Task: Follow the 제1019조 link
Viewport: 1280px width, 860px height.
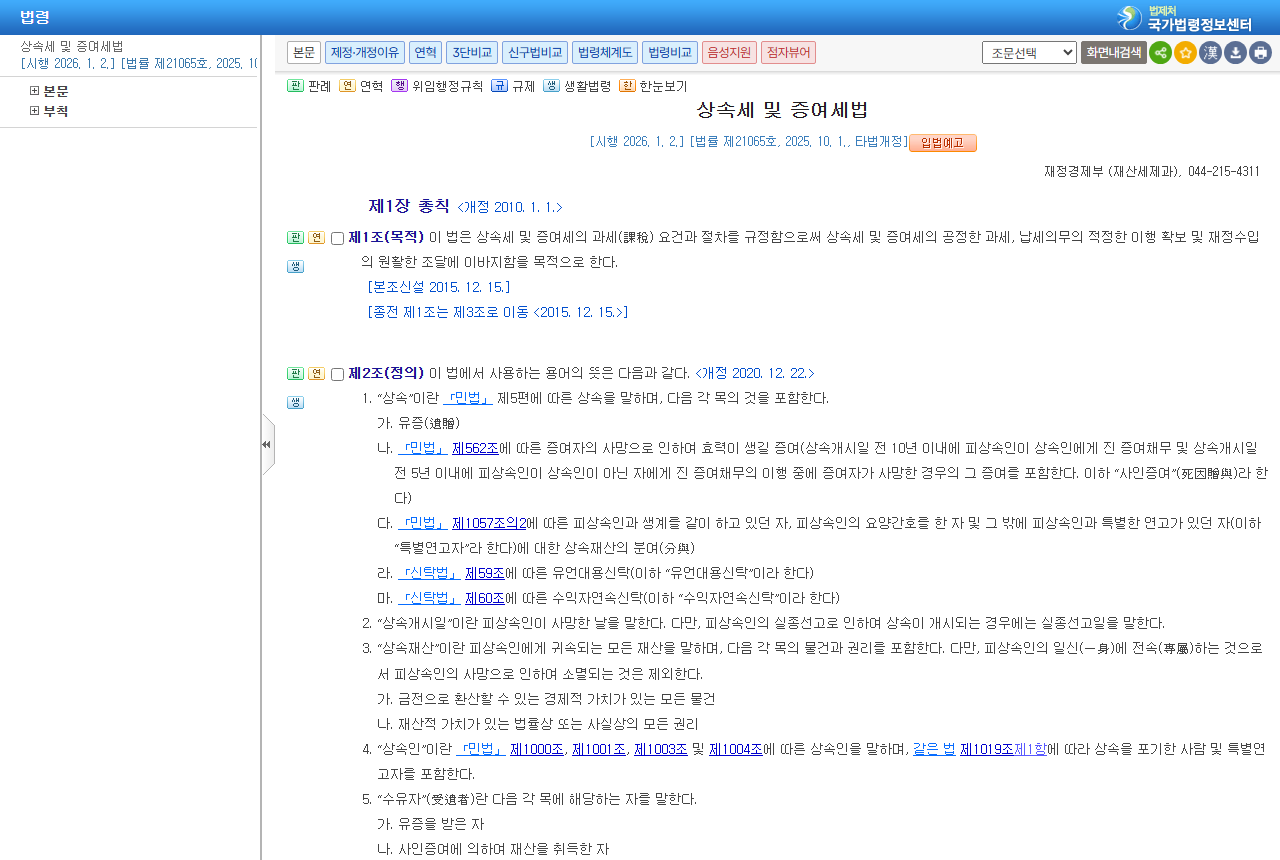Action: coord(987,749)
